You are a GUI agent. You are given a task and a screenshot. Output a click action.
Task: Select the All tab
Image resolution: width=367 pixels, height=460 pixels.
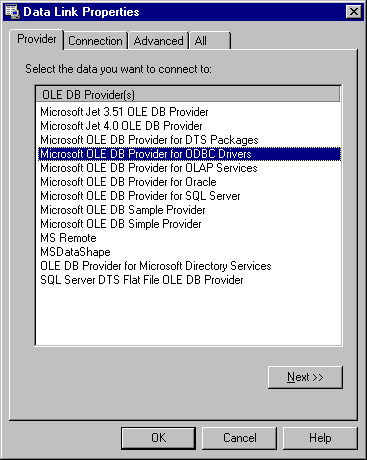click(x=210, y=41)
